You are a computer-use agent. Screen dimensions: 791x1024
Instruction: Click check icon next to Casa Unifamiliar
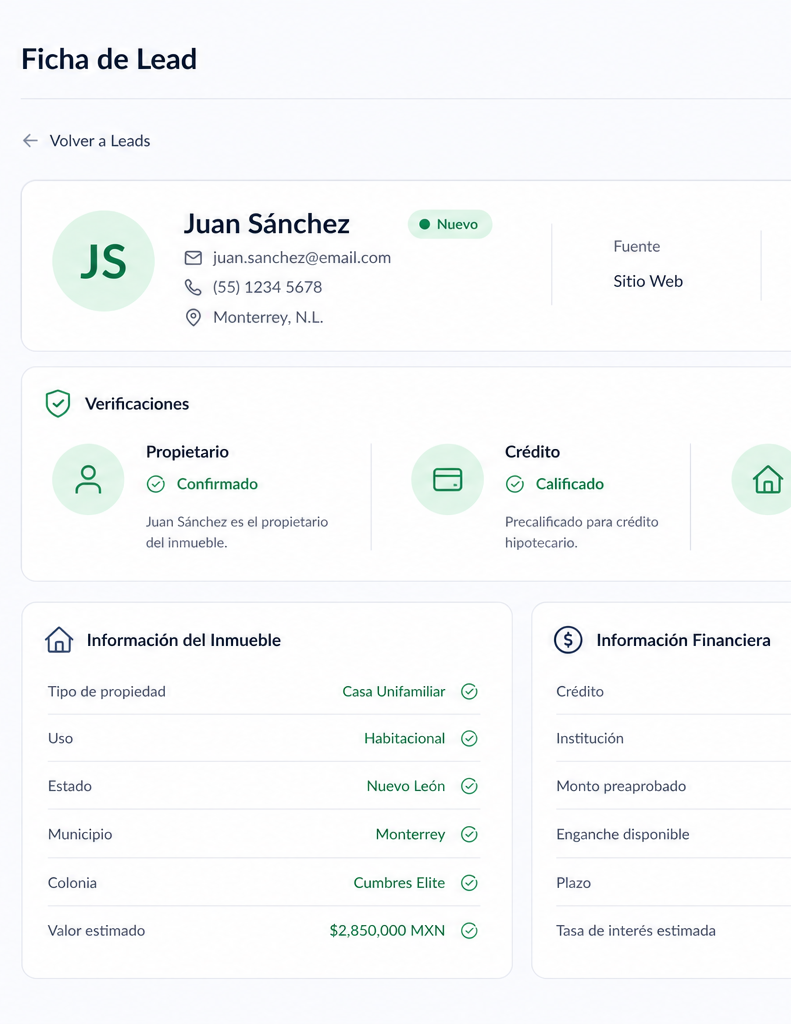coord(470,692)
